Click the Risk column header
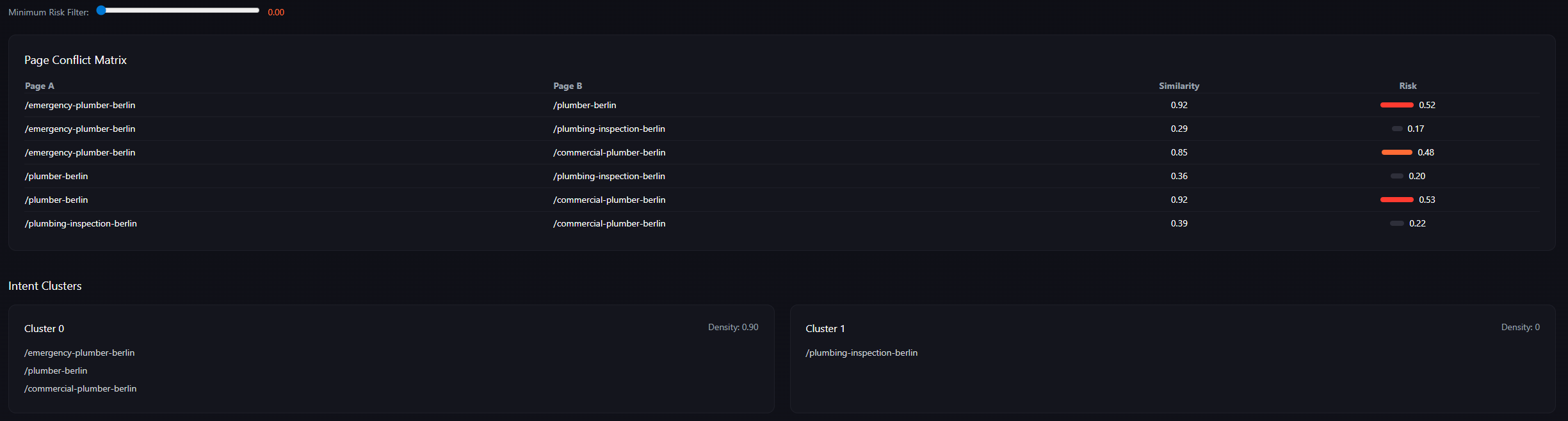1568x421 pixels. click(1407, 86)
